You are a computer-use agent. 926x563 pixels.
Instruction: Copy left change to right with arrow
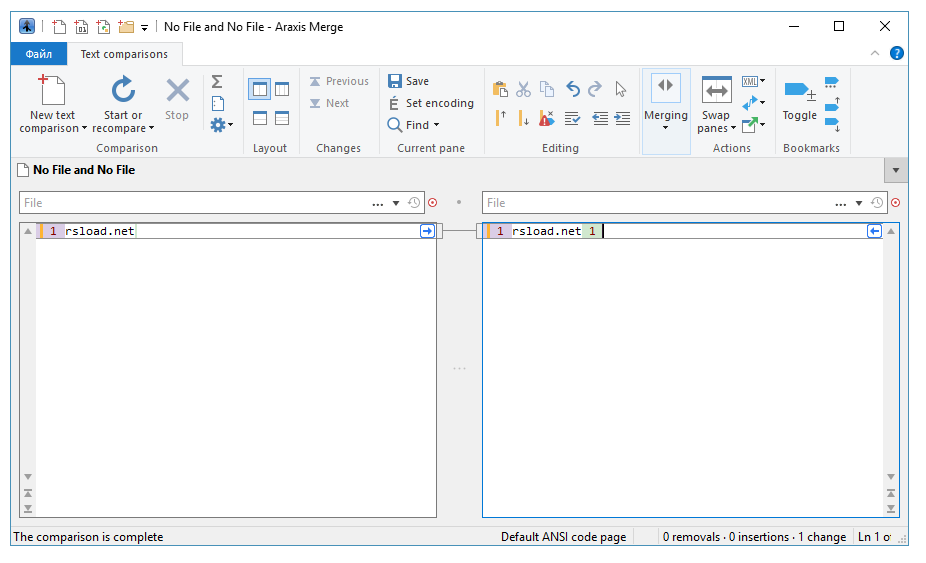pos(428,231)
